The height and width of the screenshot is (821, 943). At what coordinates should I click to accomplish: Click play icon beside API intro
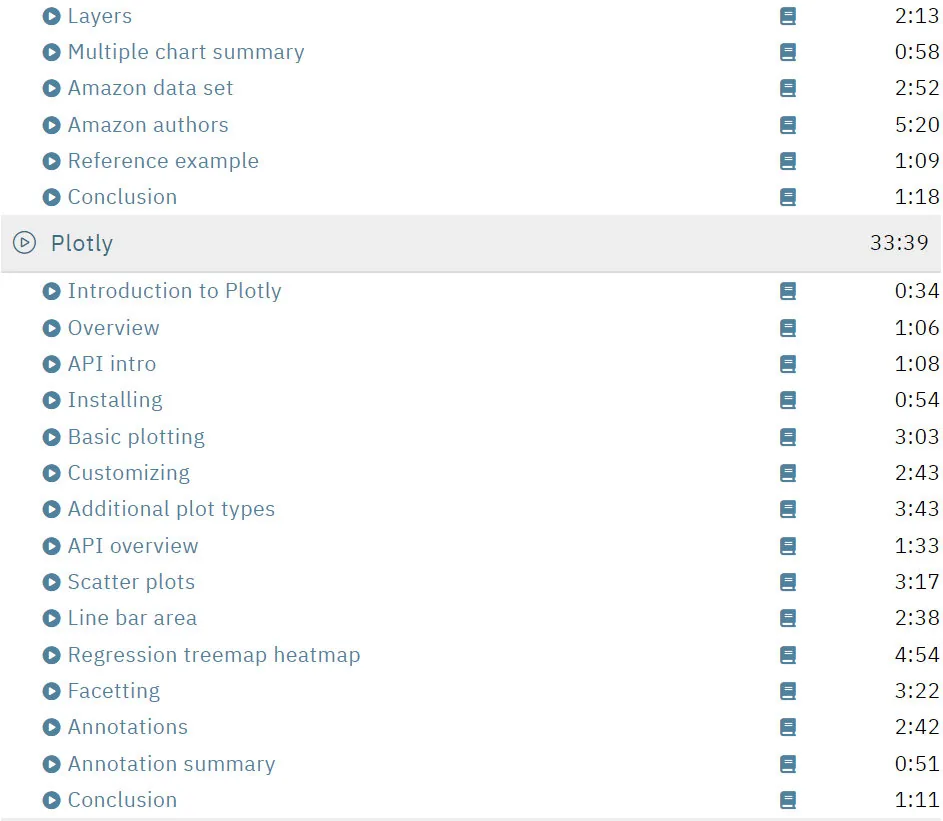[52, 364]
